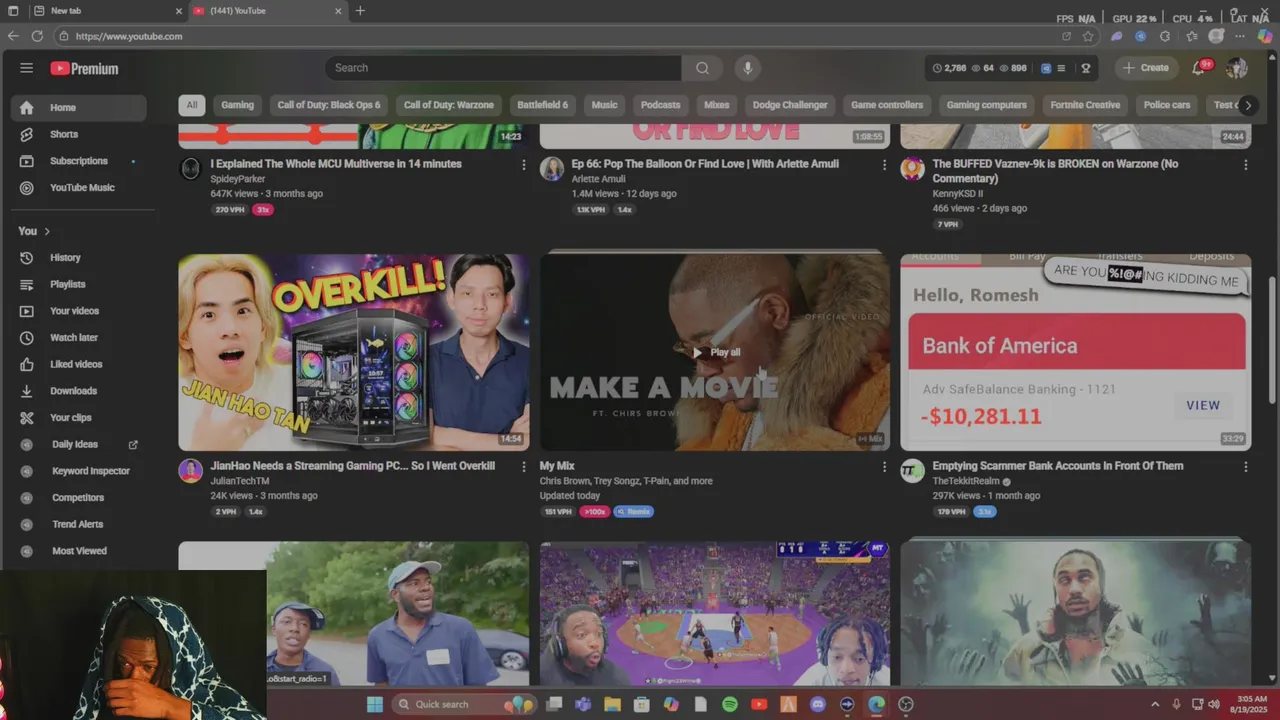Open SpideyParker channel link
The image size is (1280, 720).
(x=237, y=179)
